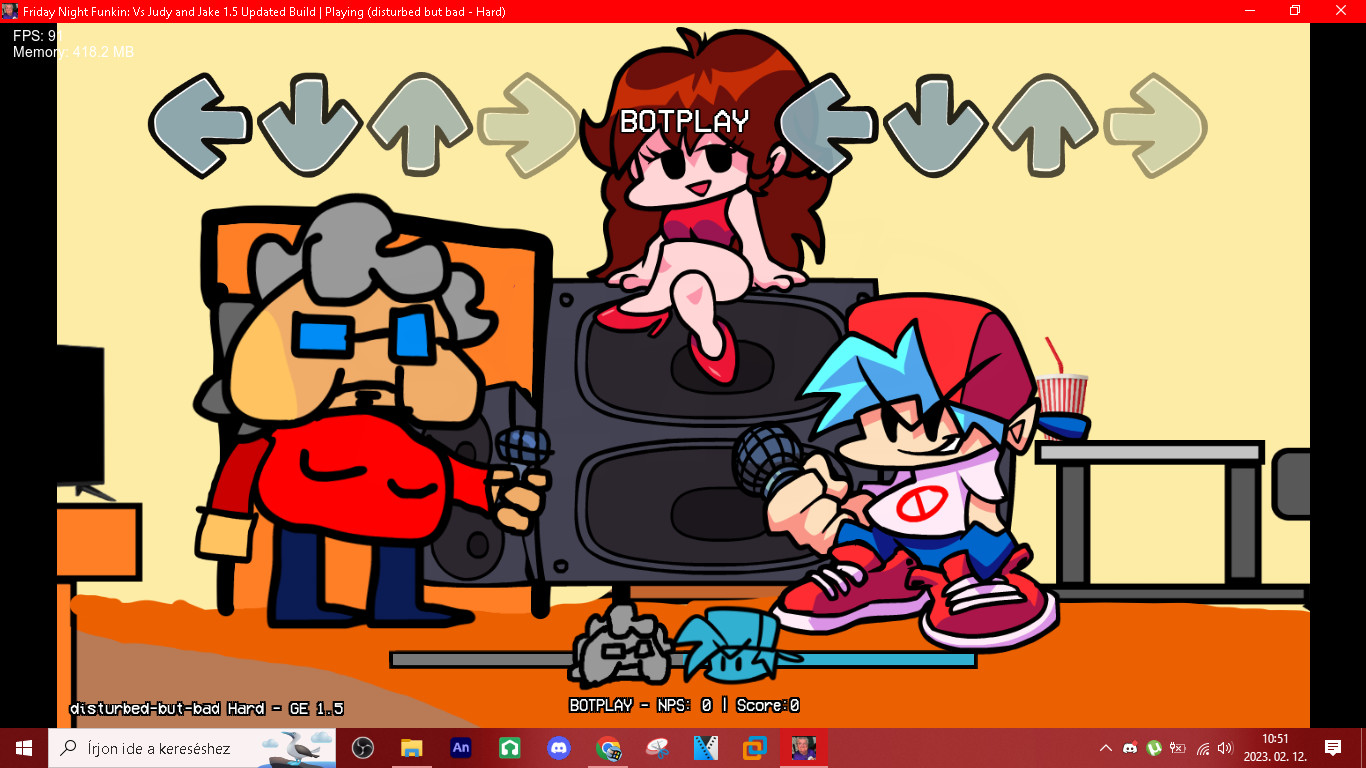Open the volume control in tray
Viewport: 1366px width, 768px height.
tap(1225, 748)
